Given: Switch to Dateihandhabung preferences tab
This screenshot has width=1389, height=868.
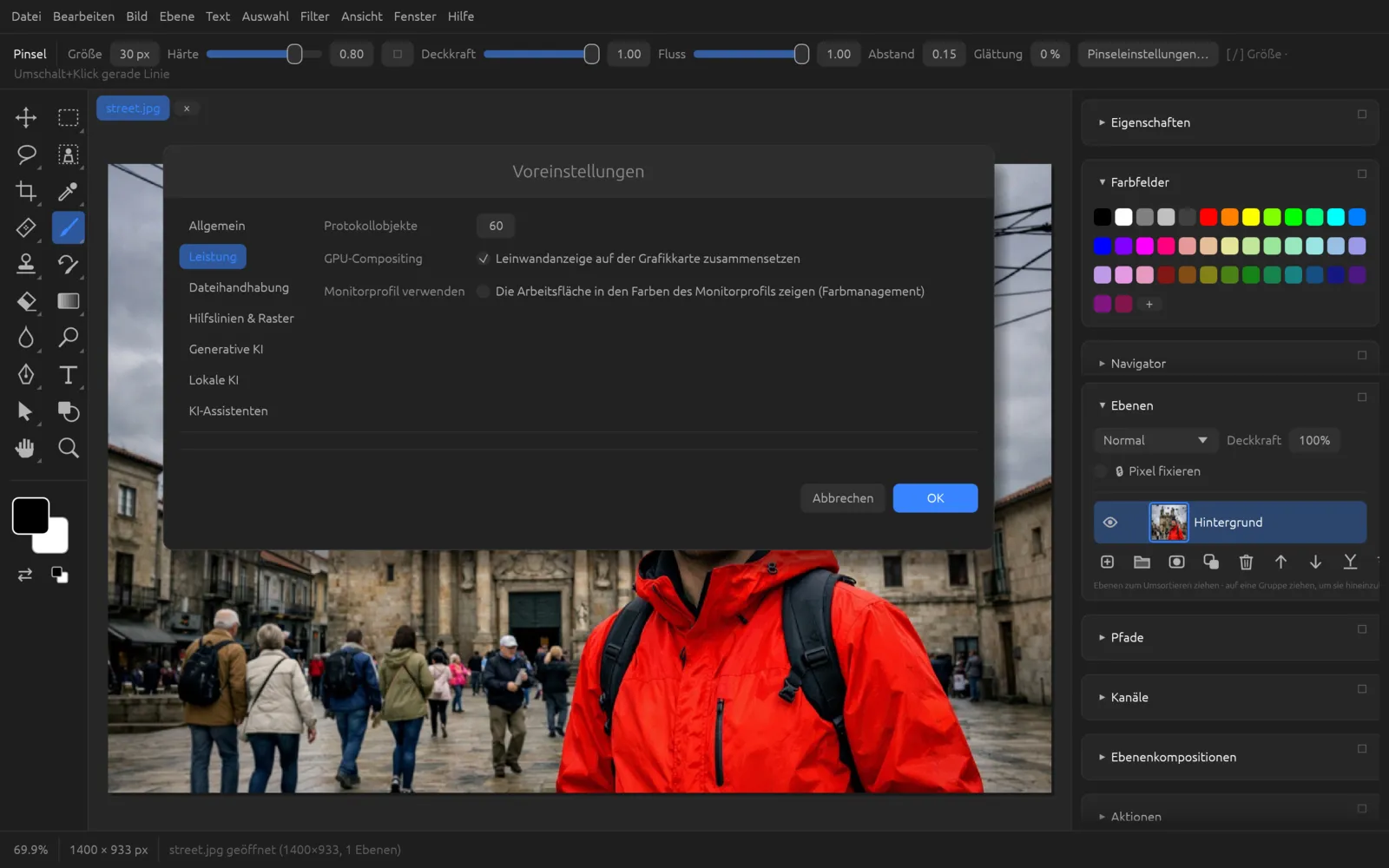Looking at the screenshot, I should tap(239, 287).
